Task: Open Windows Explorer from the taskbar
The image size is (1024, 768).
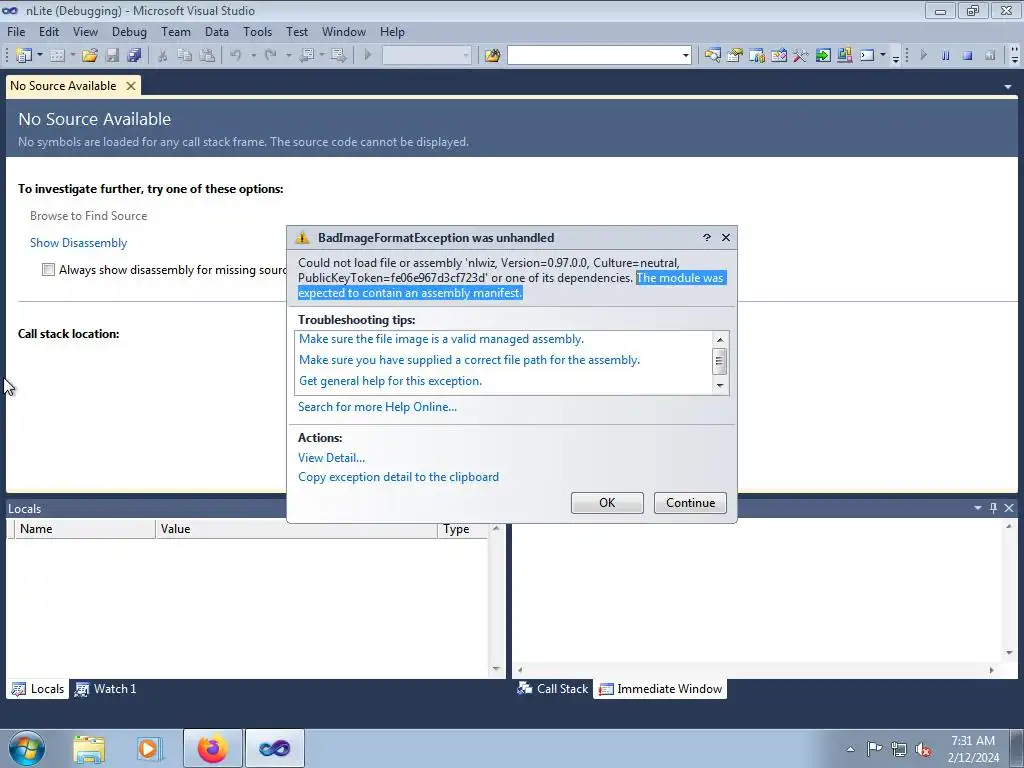Action: (x=89, y=748)
